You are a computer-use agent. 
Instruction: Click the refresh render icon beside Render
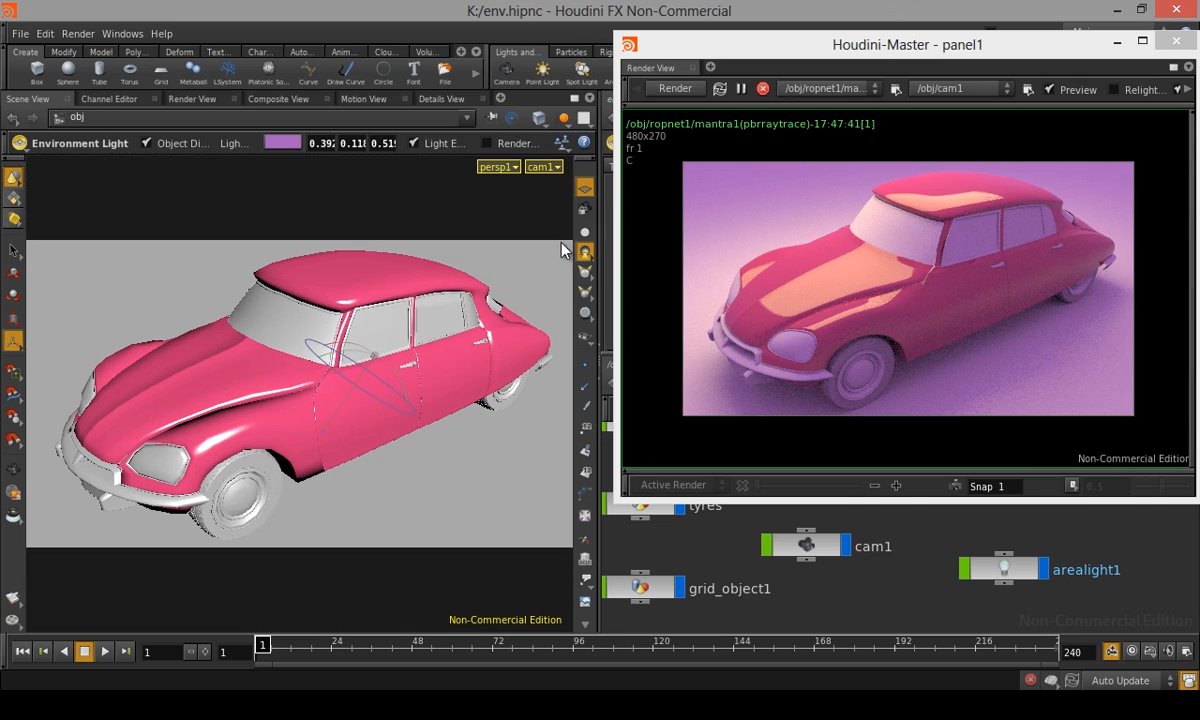pyautogui.click(x=719, y=88)
